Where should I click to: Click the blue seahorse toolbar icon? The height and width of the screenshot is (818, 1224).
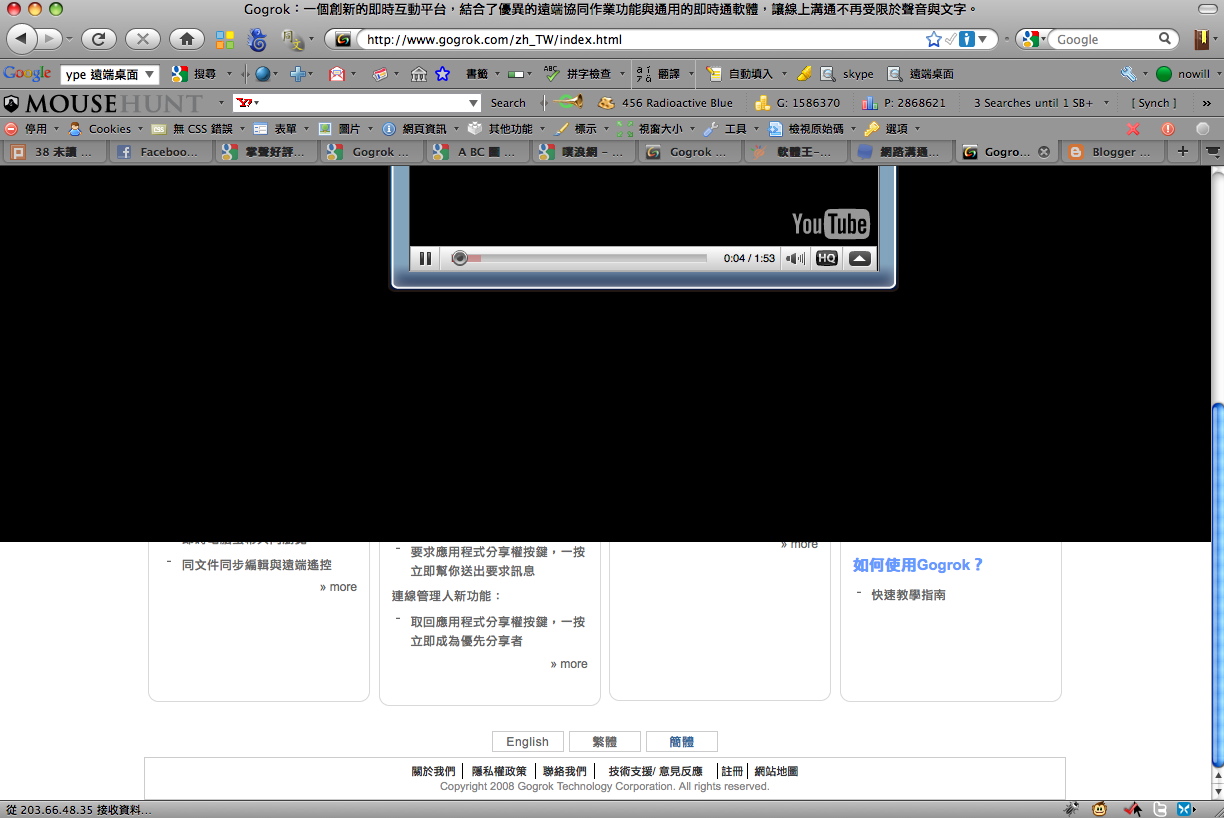(x=257, y=39)
